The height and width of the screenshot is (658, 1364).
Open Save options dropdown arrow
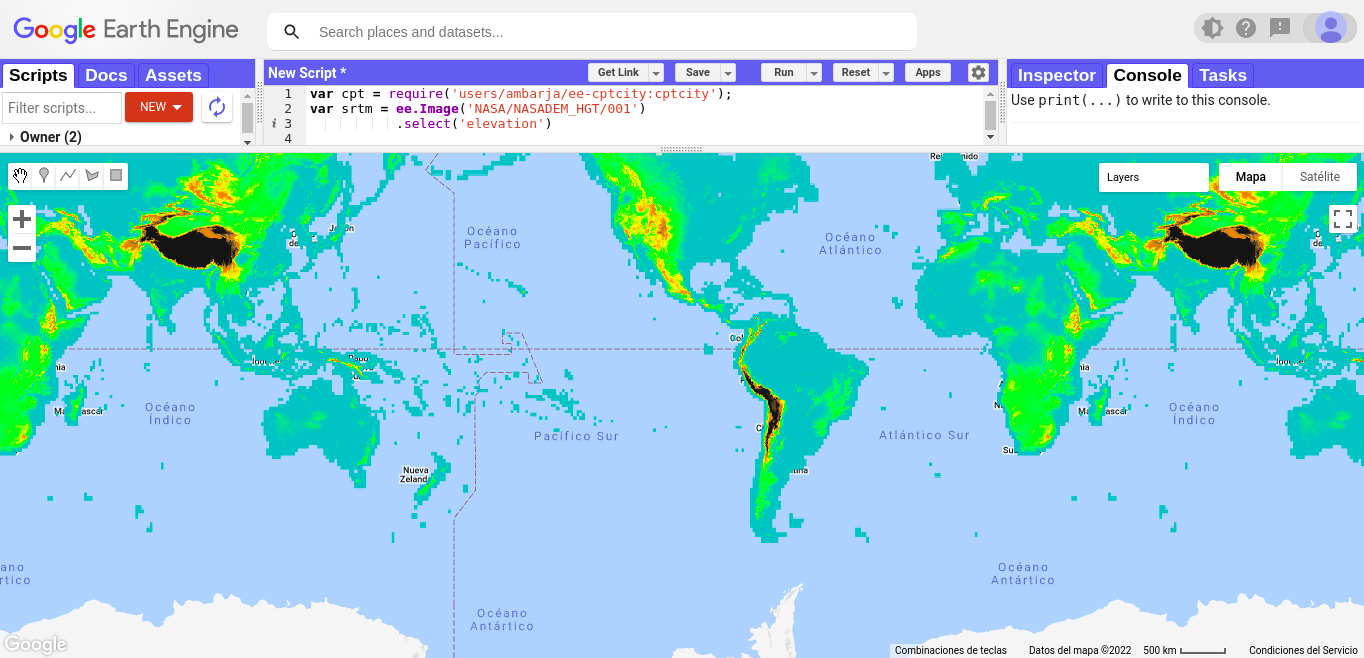click(x=728, y=73)
